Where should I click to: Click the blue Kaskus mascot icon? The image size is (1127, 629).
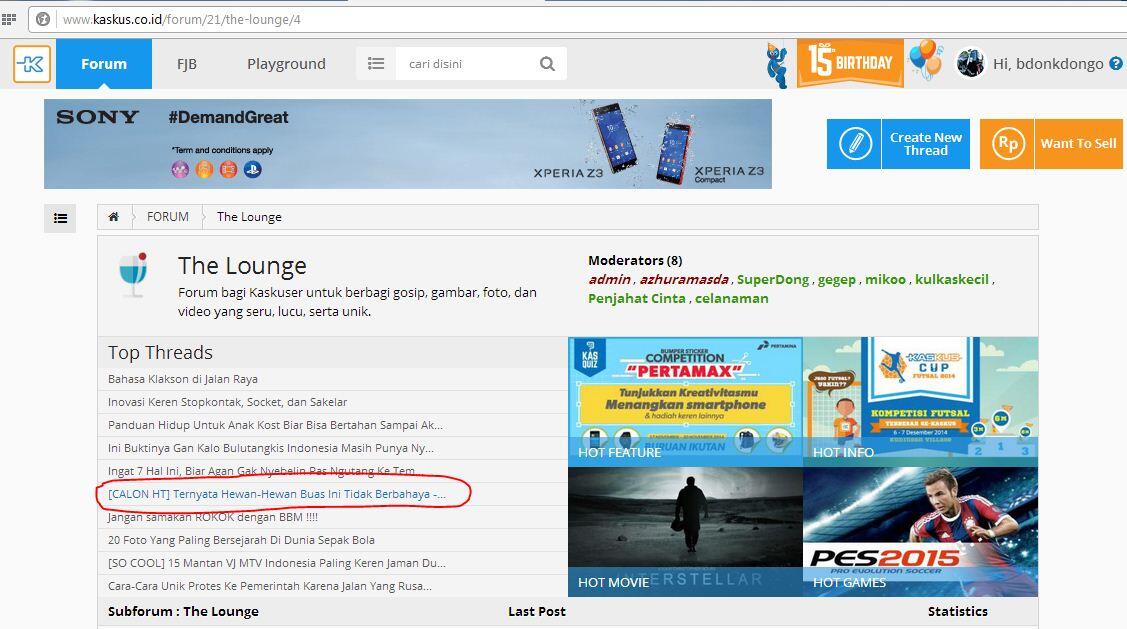[777, 65]
